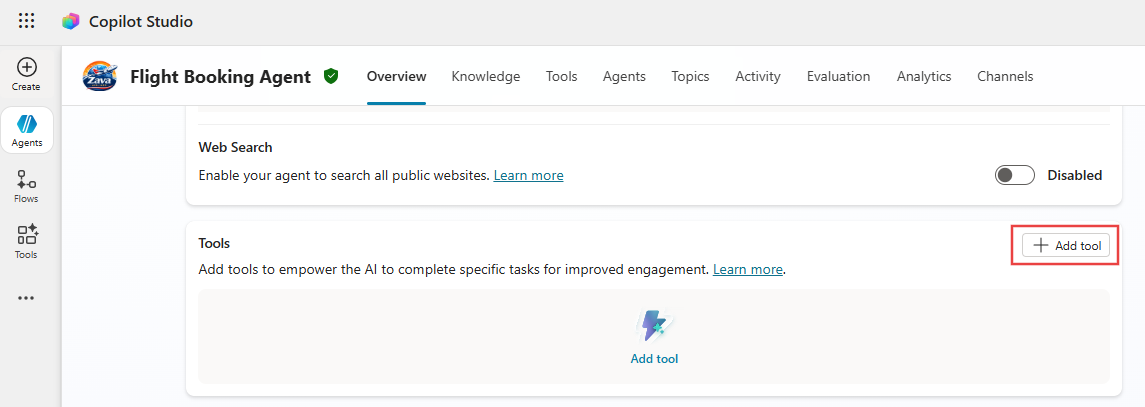Open Learn more link for Web Search
The width and height of the screenshot is (1145, 407).
[x=529, y=175]
